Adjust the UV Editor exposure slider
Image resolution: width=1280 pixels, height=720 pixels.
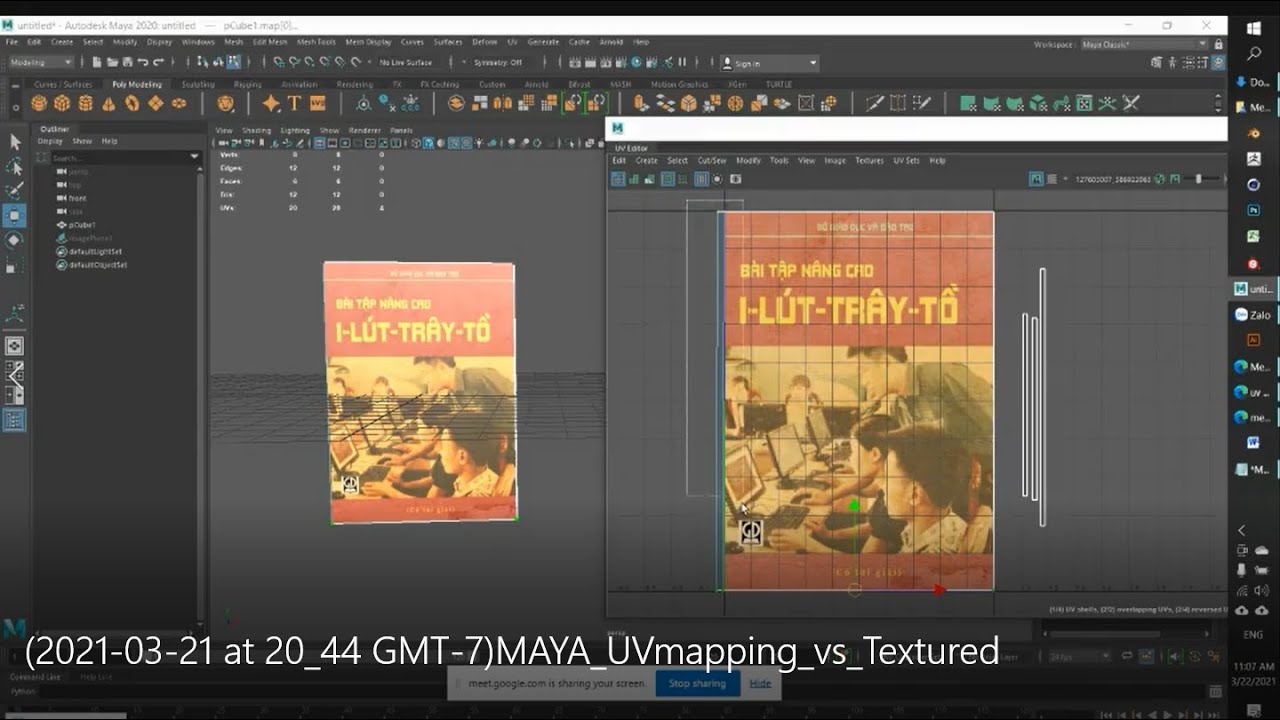(1198, 179)
